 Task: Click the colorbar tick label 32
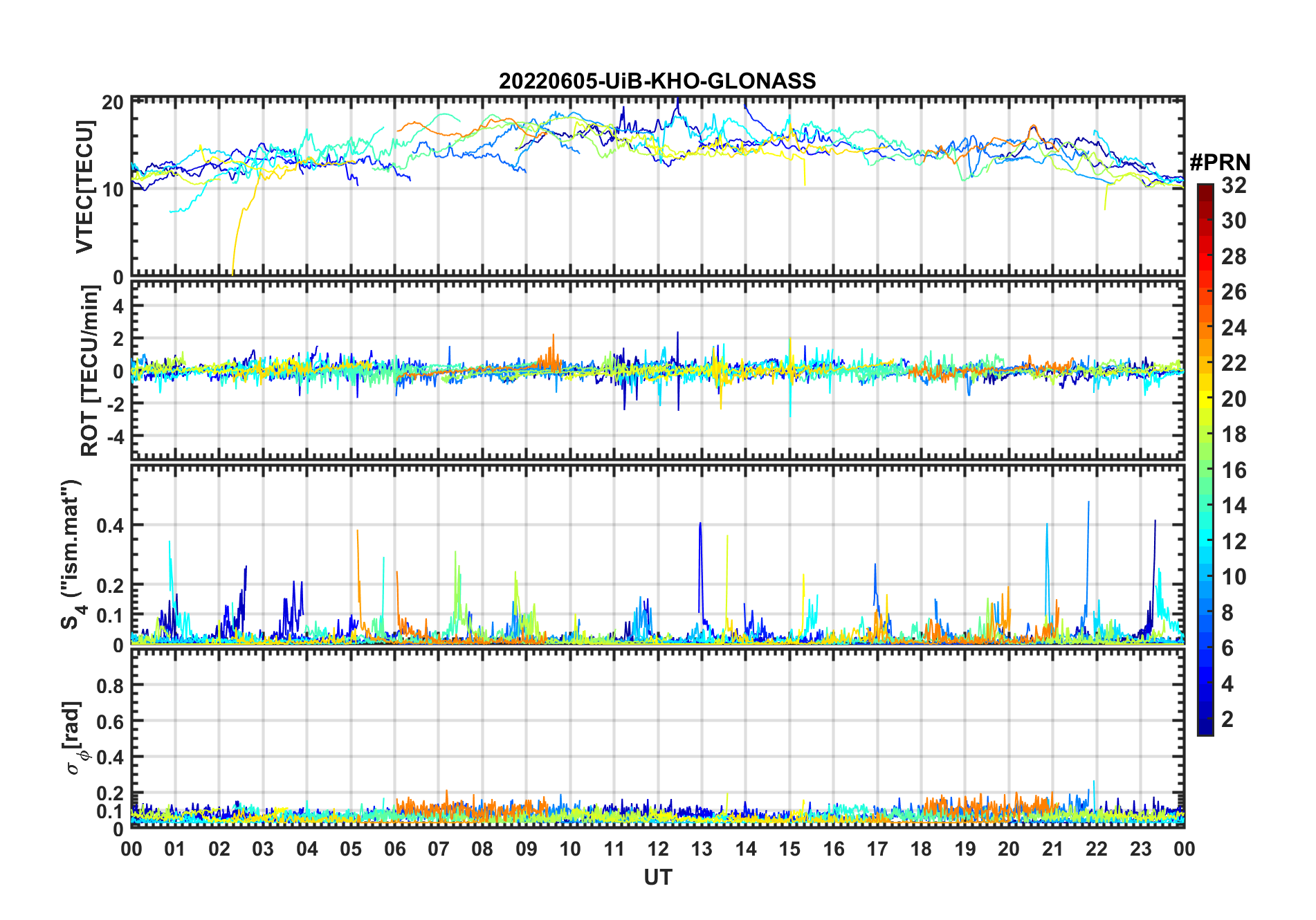tap(1234, 185)
